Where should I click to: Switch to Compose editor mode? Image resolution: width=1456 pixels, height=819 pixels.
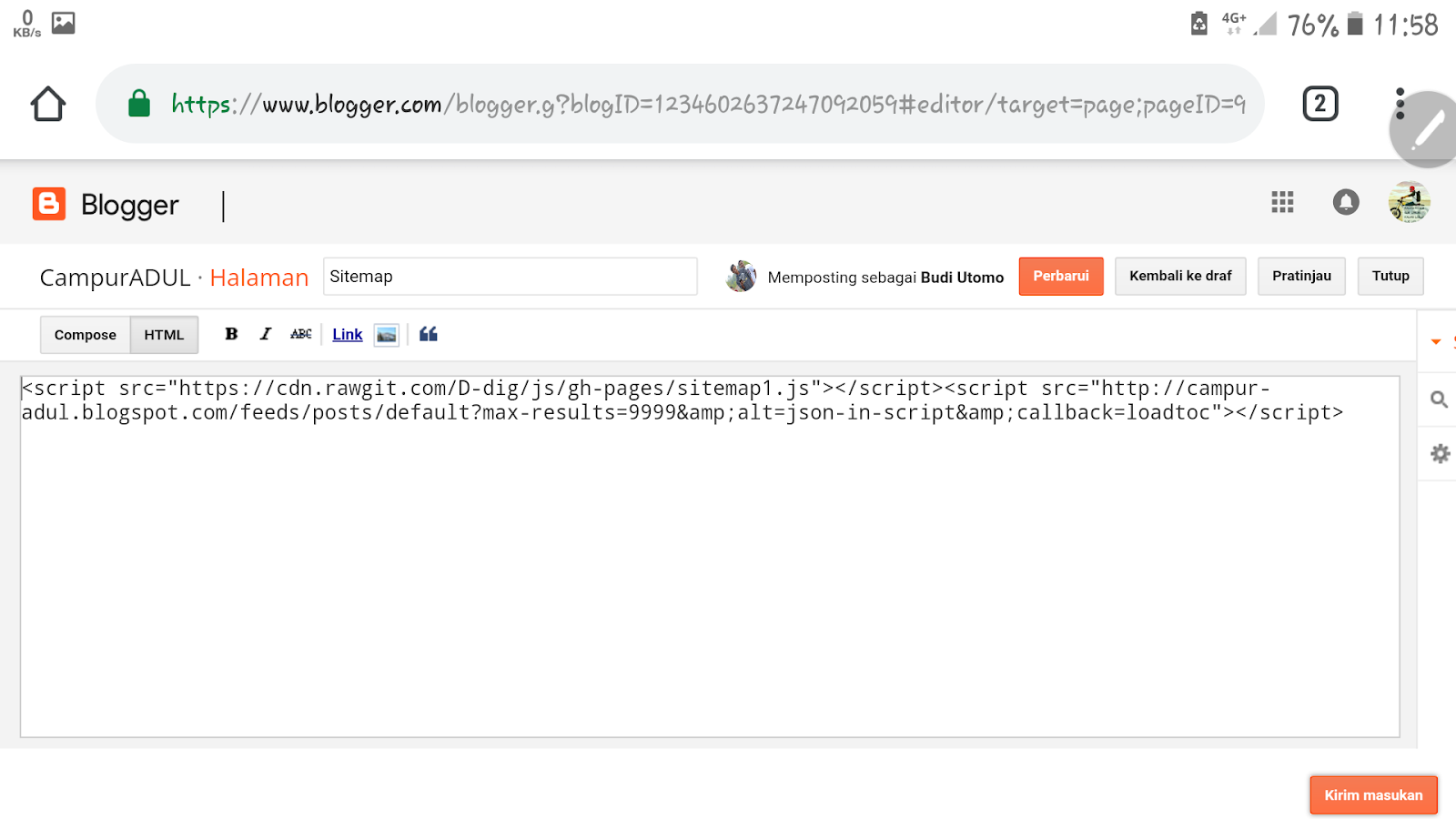coord(86,335)
